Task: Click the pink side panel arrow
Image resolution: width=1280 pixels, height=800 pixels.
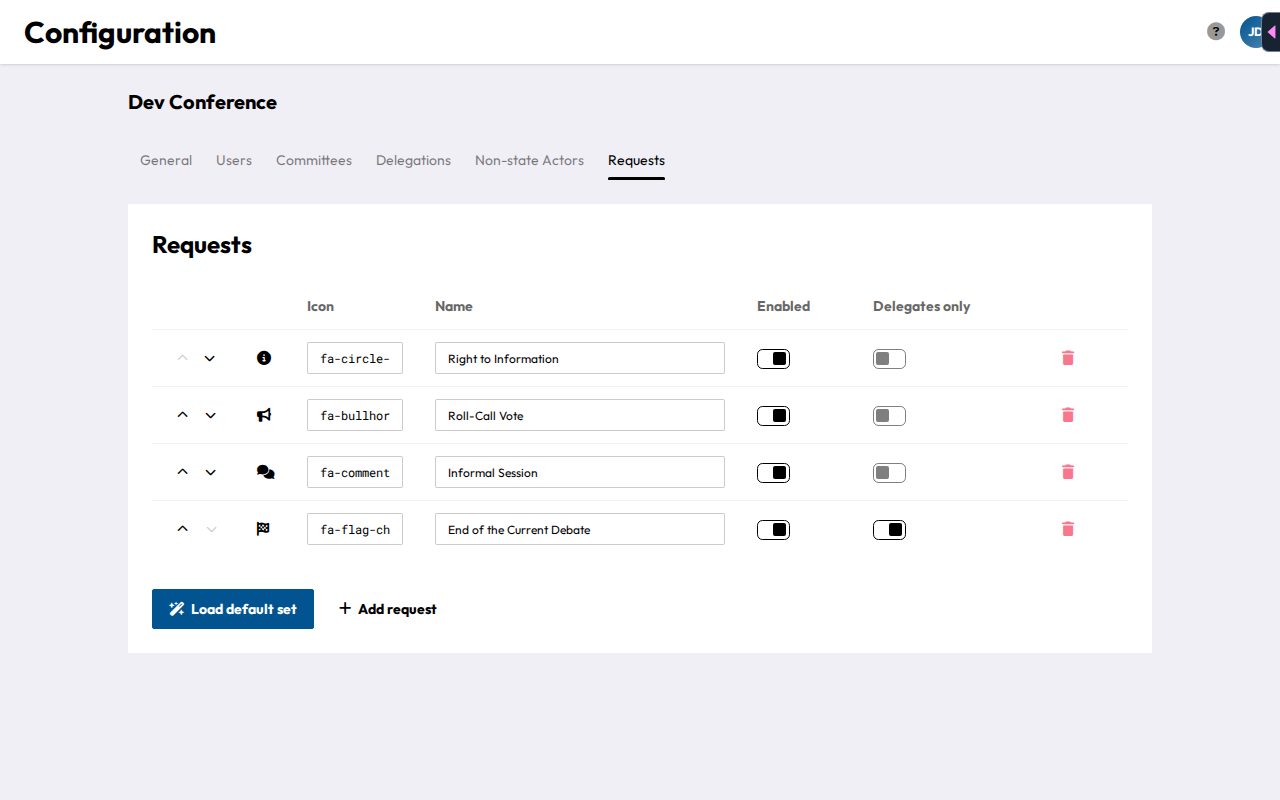Action: coord(1271,32)
